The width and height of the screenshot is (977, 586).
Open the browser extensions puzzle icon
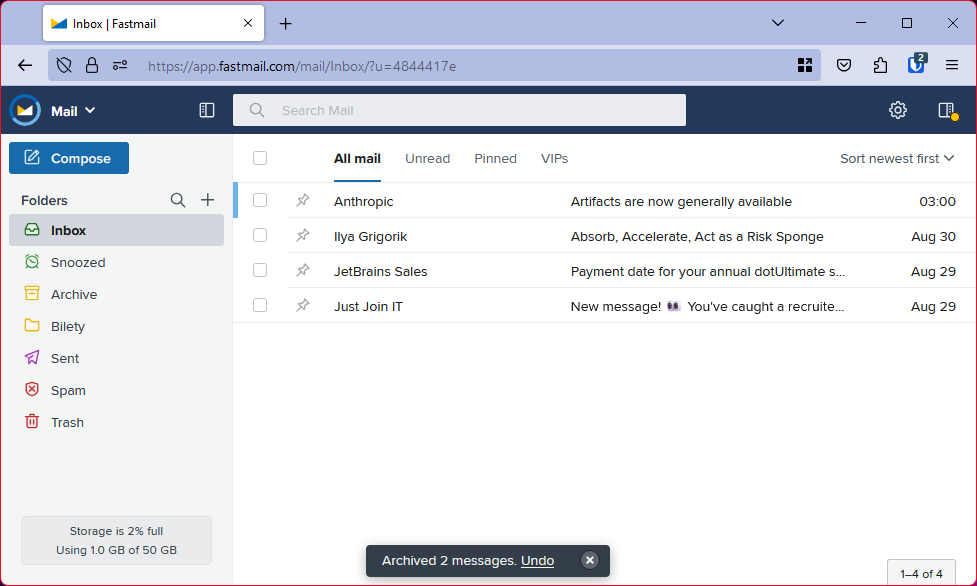coord(880,65)
